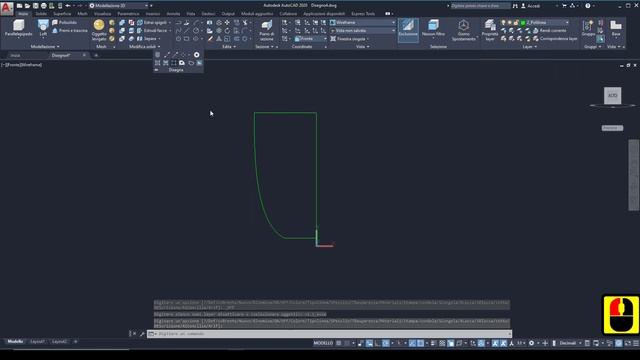The image size is (640, 360).
Task: Click green layer color swatch
Action: point(523,22)
